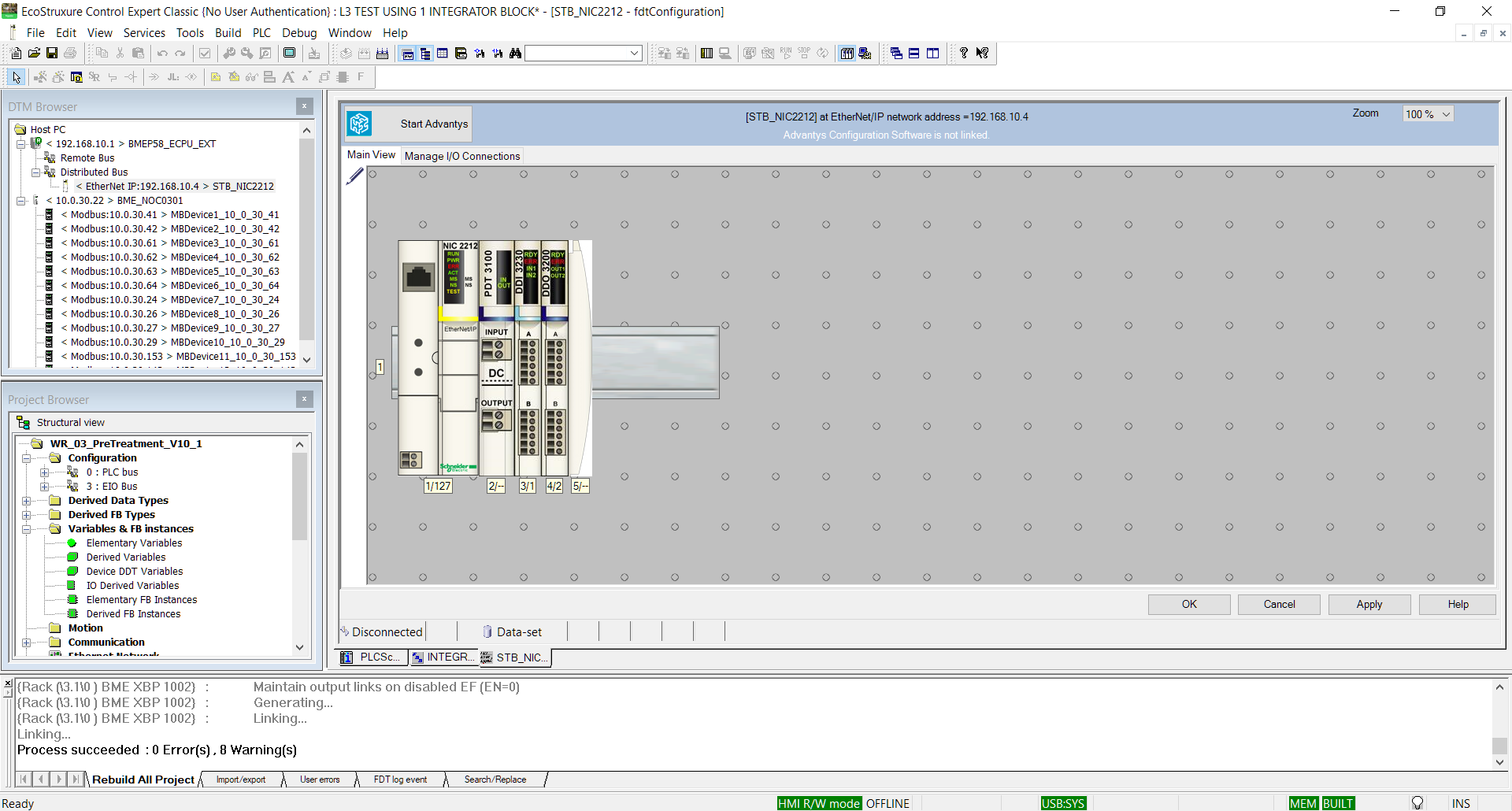Screen dimensions: 1512x811
Task: Switch to the INTEGR... window tab
Action: 444,657
